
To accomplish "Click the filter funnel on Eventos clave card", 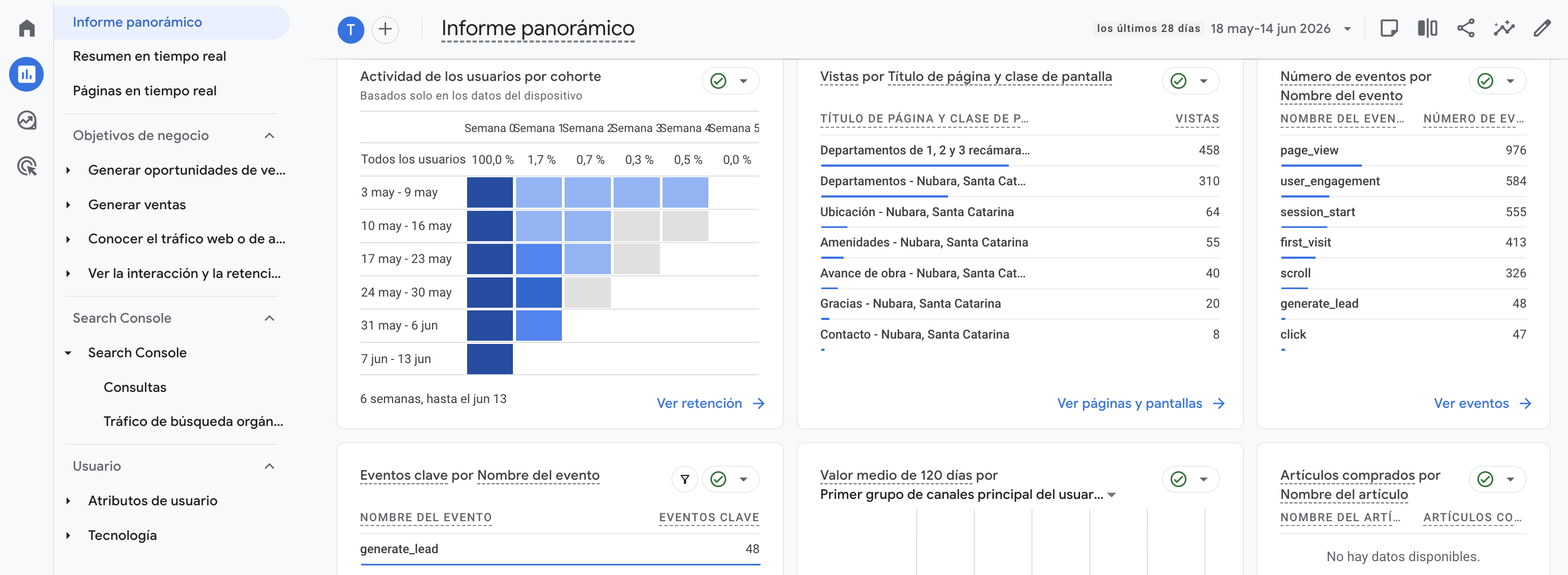I will pyautogui.click(x=684, y=480).
